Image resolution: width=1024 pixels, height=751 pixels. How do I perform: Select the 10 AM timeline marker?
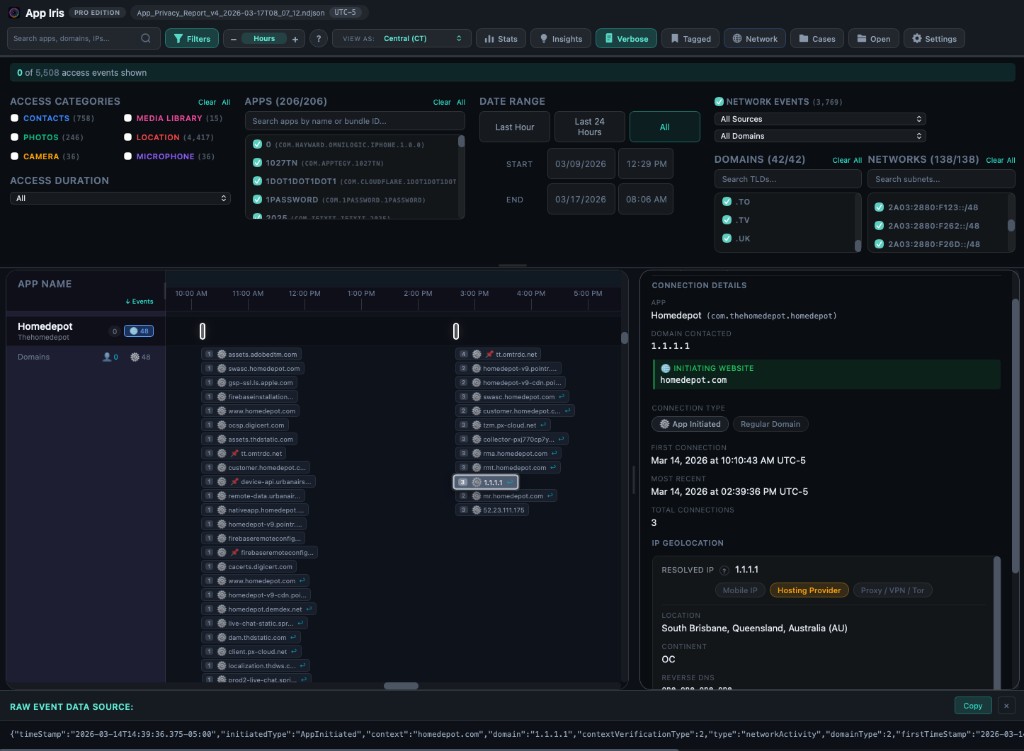202,331
